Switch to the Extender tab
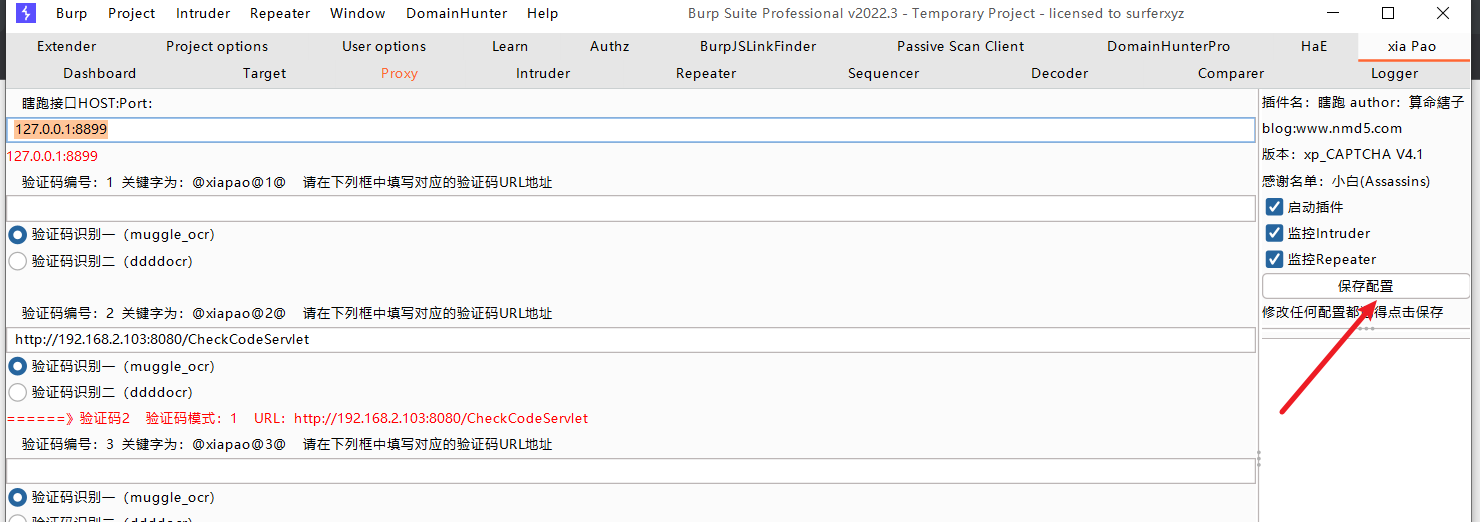This screenshot has width=1480, height=522. tap(67, 46)
